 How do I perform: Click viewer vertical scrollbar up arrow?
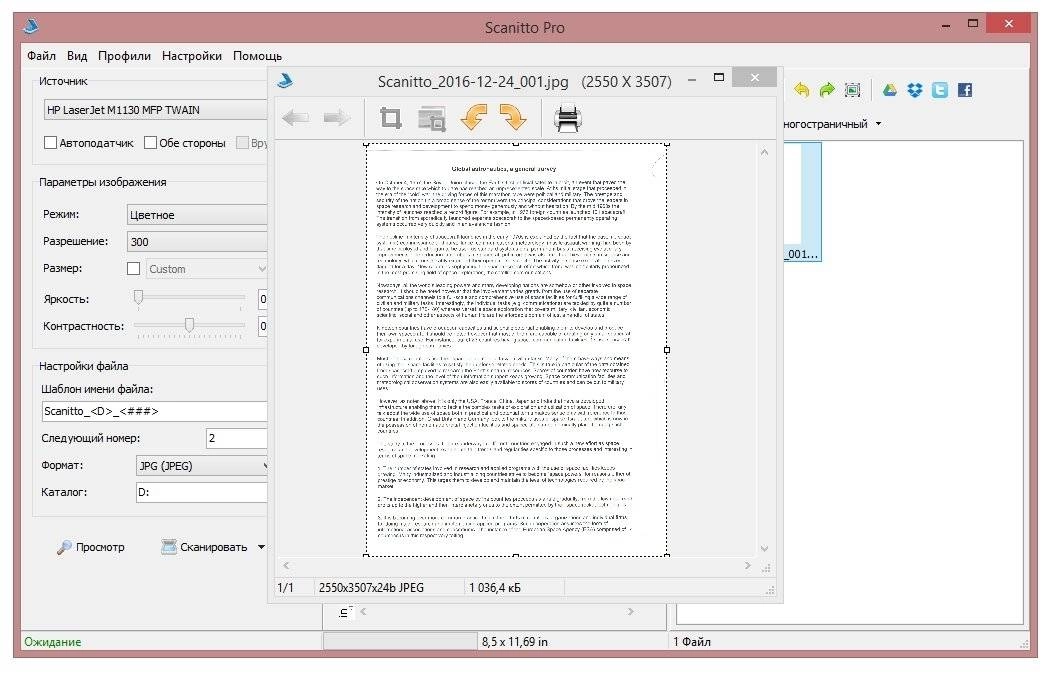(x=764, y=153)
